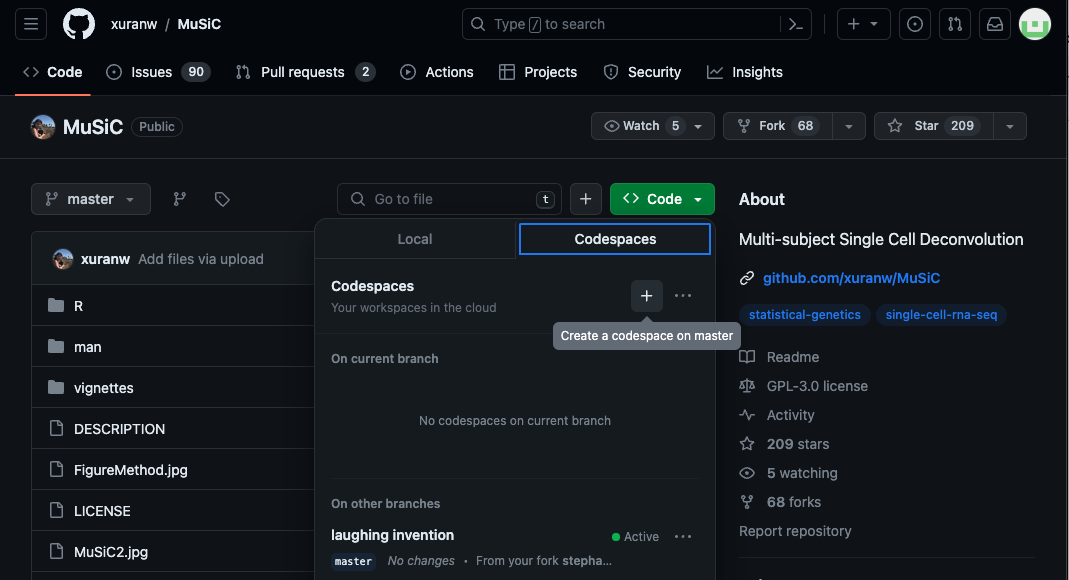The height and width of the screenshot is (580, 1069).
Task: Open the master branch selector dropdown
Action: point(91,199)
